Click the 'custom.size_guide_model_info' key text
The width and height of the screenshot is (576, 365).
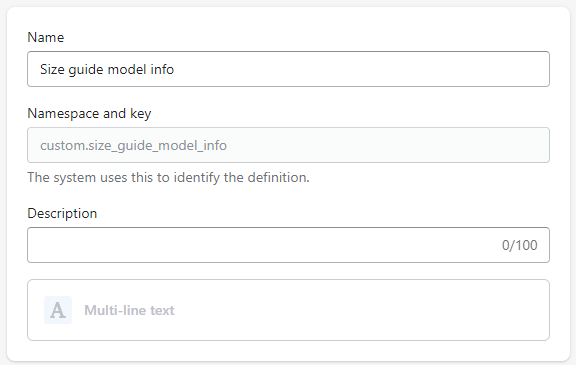133,146
